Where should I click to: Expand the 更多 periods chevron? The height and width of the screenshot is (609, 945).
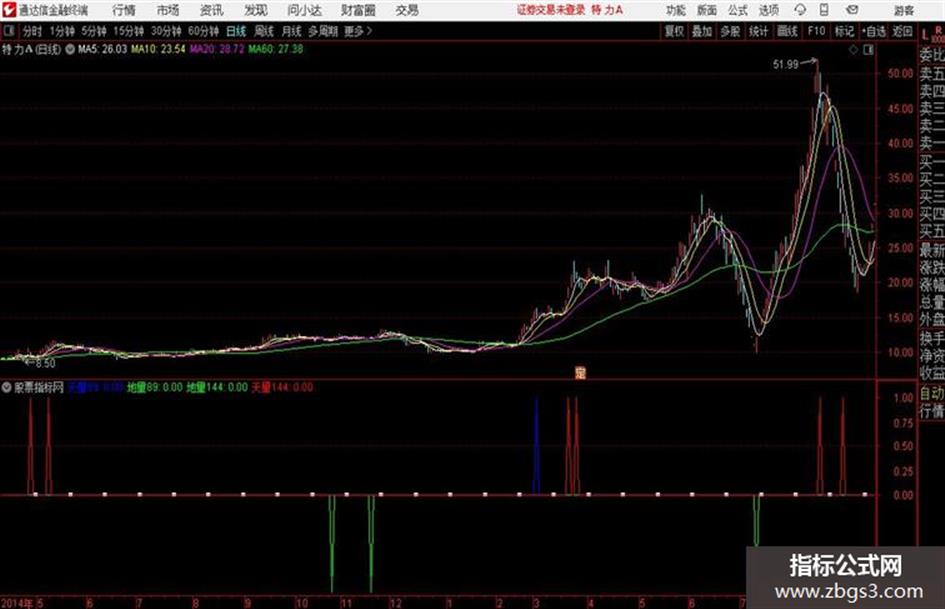(358, 31)
